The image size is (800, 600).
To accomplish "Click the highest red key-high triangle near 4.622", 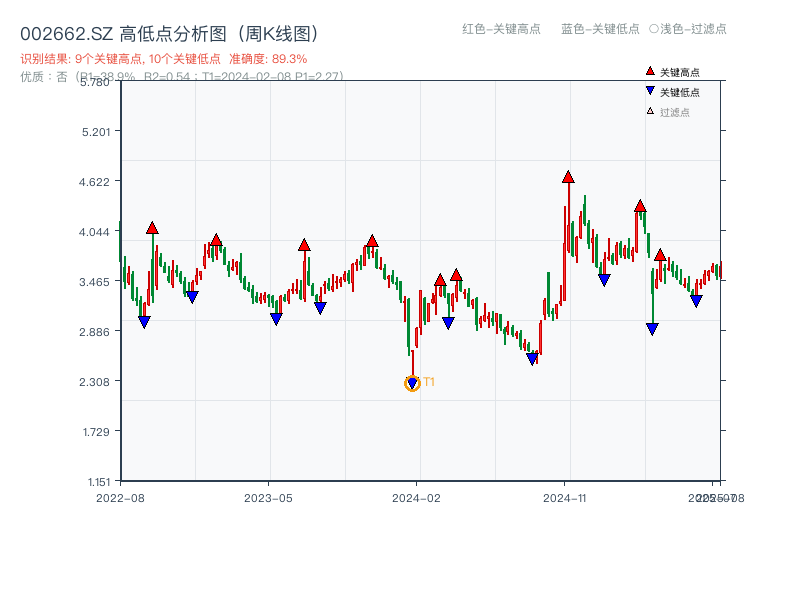I will point(568,177).
